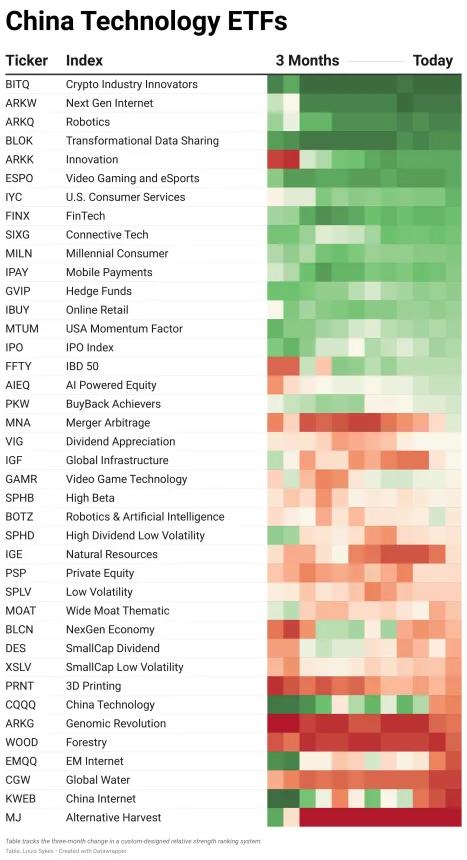Select the BOTZ Robotics & Artificial Intelligence row
This screenshot has width=467, height=860.
(233, 517)
